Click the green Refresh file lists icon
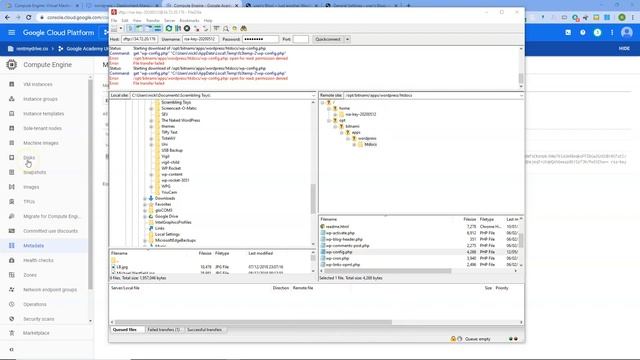Image resolution: width=640 pixels, height=360 pixels. (x=169, y=29)
